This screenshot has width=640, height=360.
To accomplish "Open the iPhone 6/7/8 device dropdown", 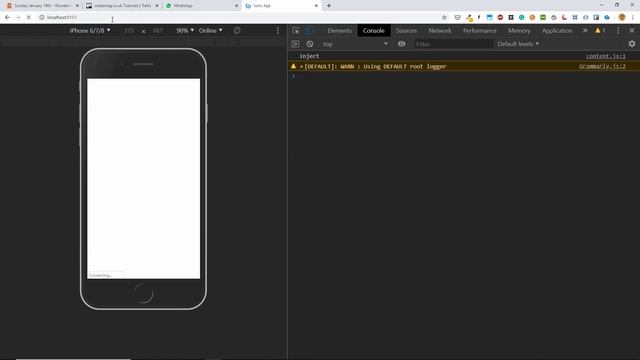I will [x=90, y=31].
